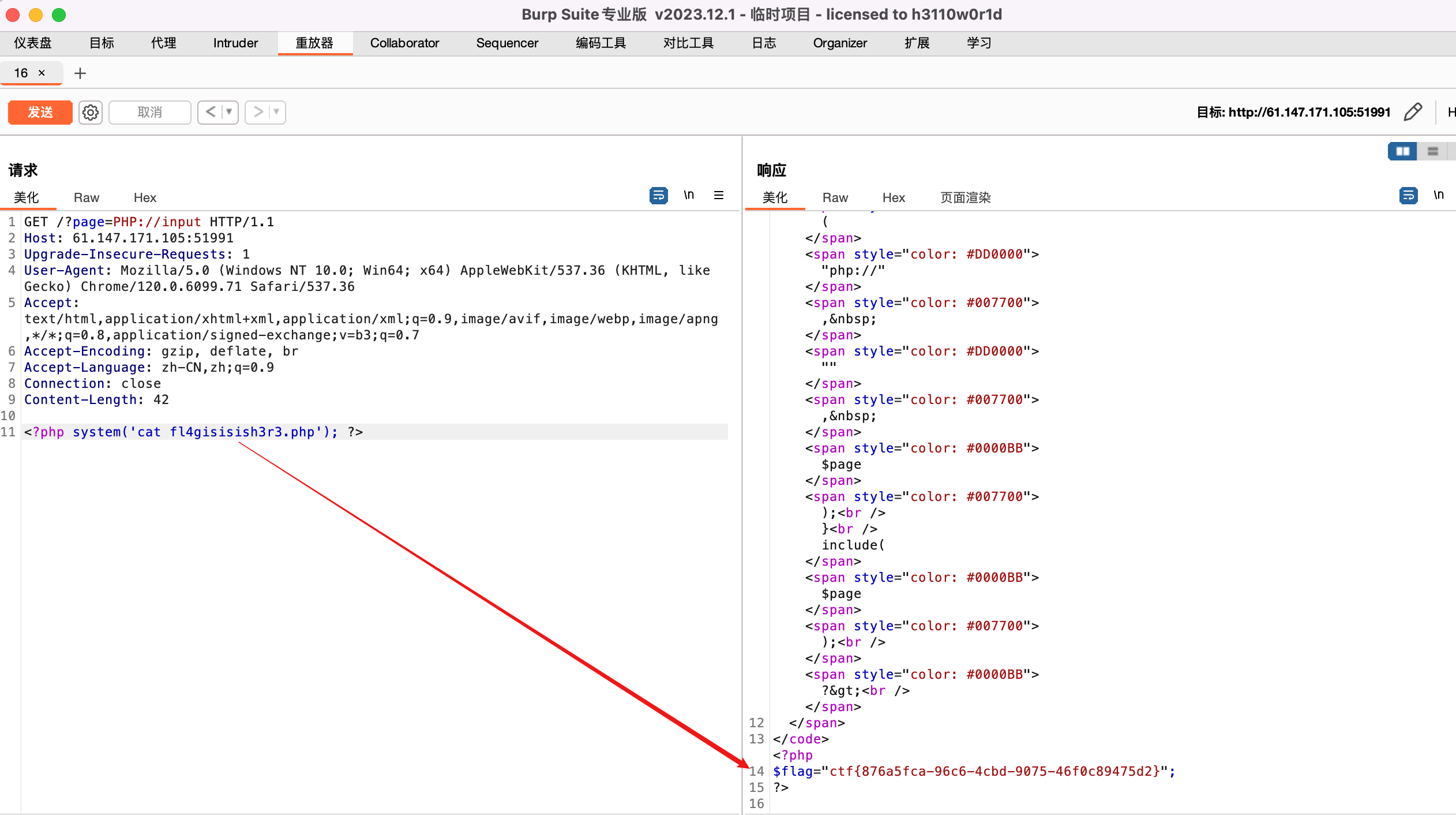The height and width of the screenshot is (815, 1456).
Task: Toggle word wrap icon in the request editor
Action: point(658,196)
